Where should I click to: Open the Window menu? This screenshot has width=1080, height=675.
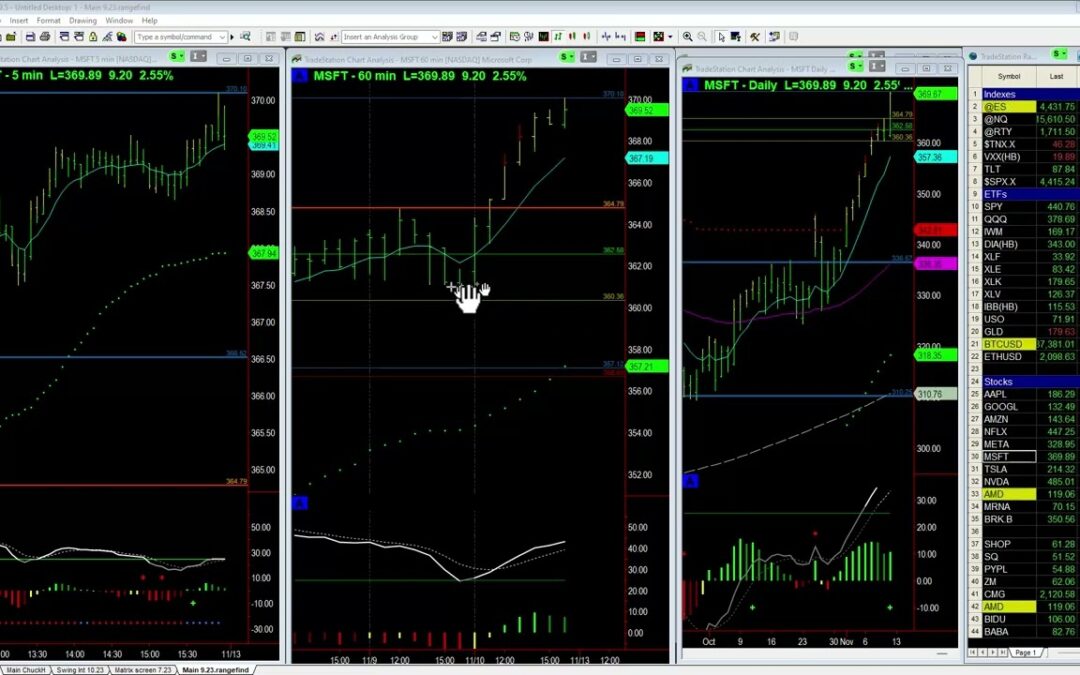[119, 21]
